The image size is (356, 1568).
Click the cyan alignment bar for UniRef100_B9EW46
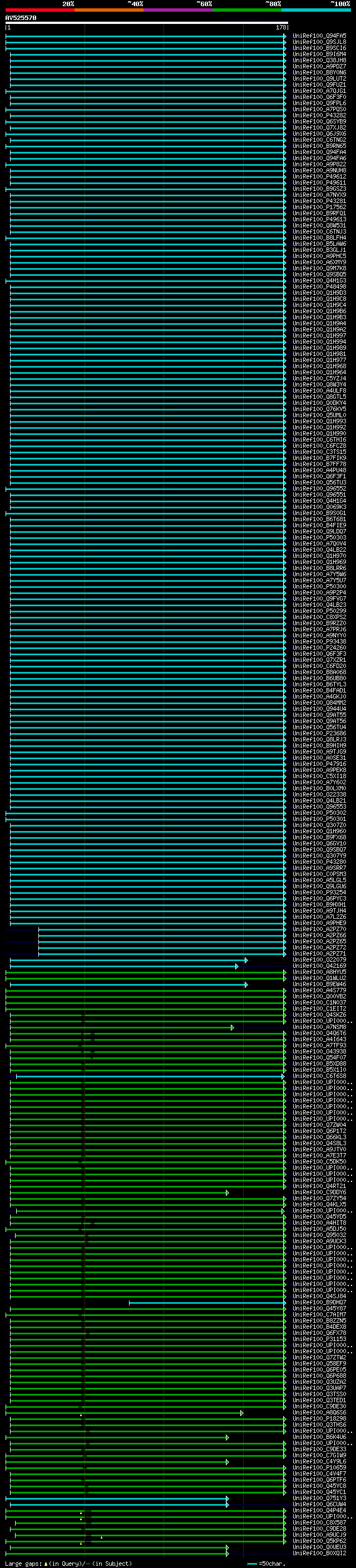(129, 985)
